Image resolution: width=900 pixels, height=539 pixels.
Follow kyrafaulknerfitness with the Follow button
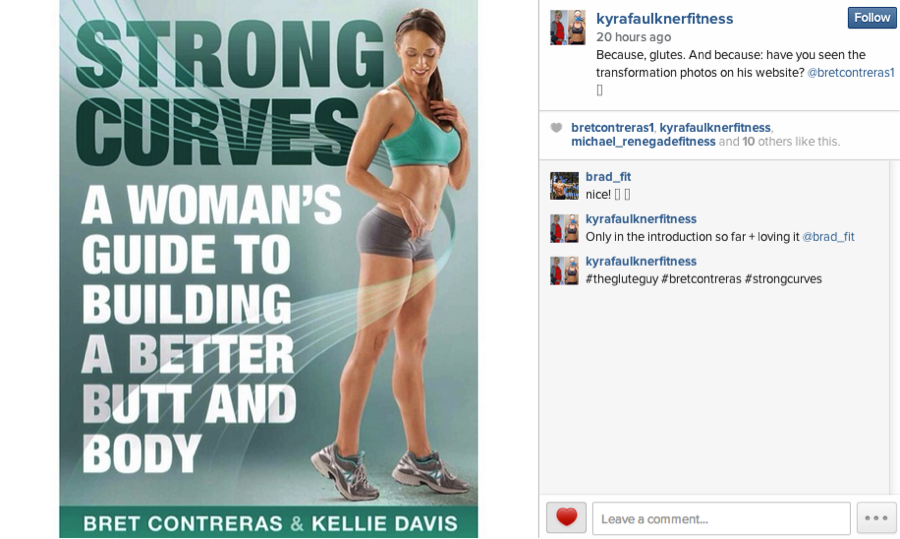[871, 18]
